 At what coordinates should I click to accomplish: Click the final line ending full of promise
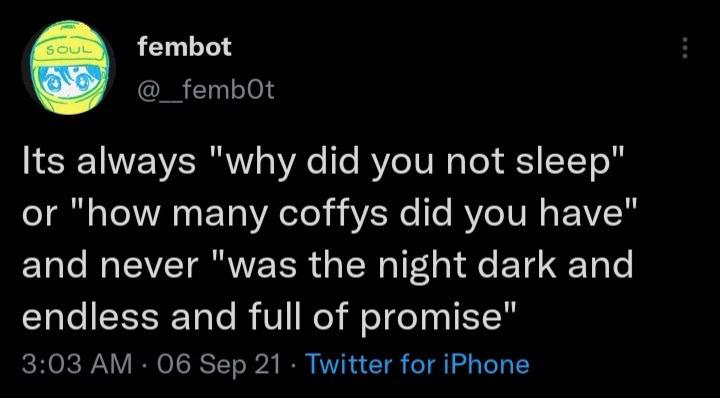(270, 317)
